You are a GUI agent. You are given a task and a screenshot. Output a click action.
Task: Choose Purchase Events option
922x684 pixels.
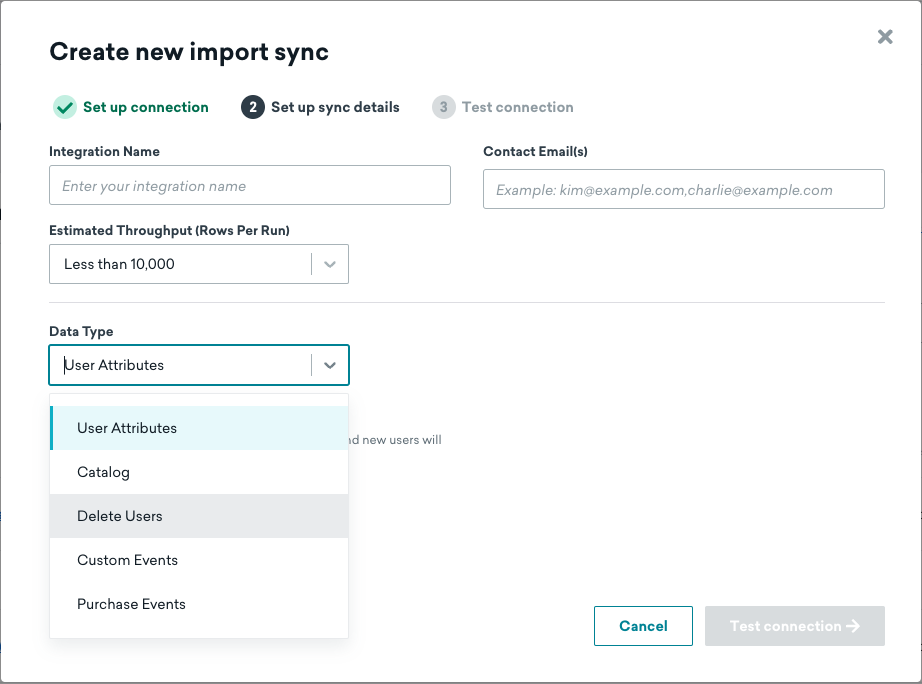click(199, 604)
